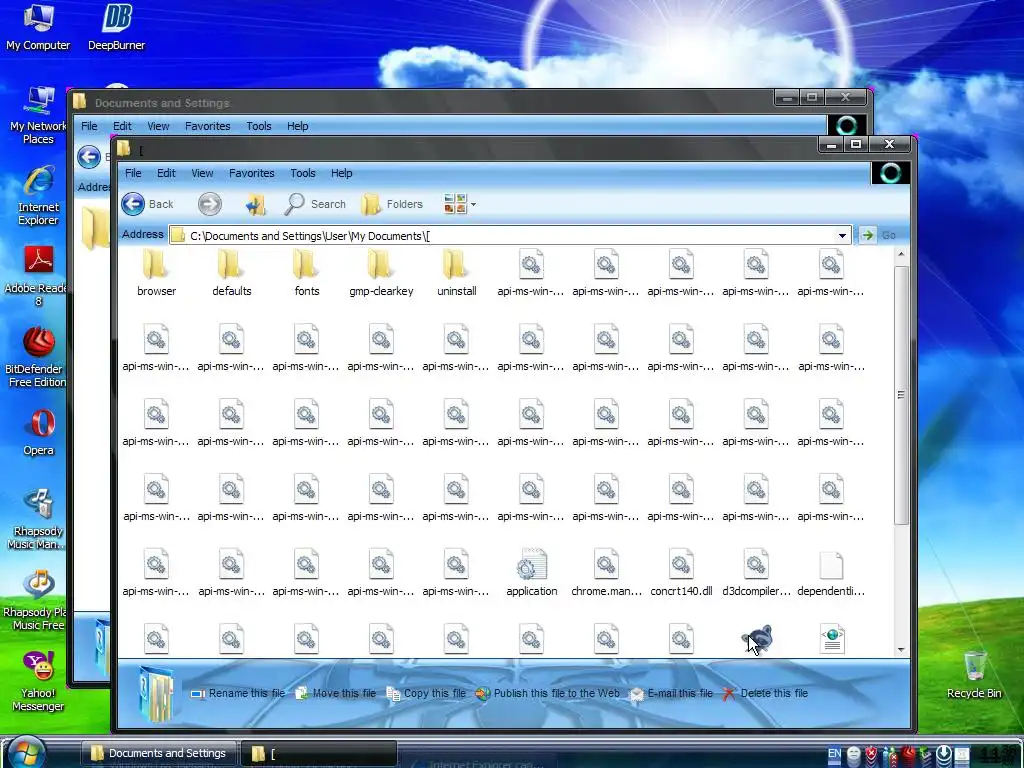This screenshot has width=1024, height=768.
Task: Go Back in the front Explorer window
Action: coord(148,204)
